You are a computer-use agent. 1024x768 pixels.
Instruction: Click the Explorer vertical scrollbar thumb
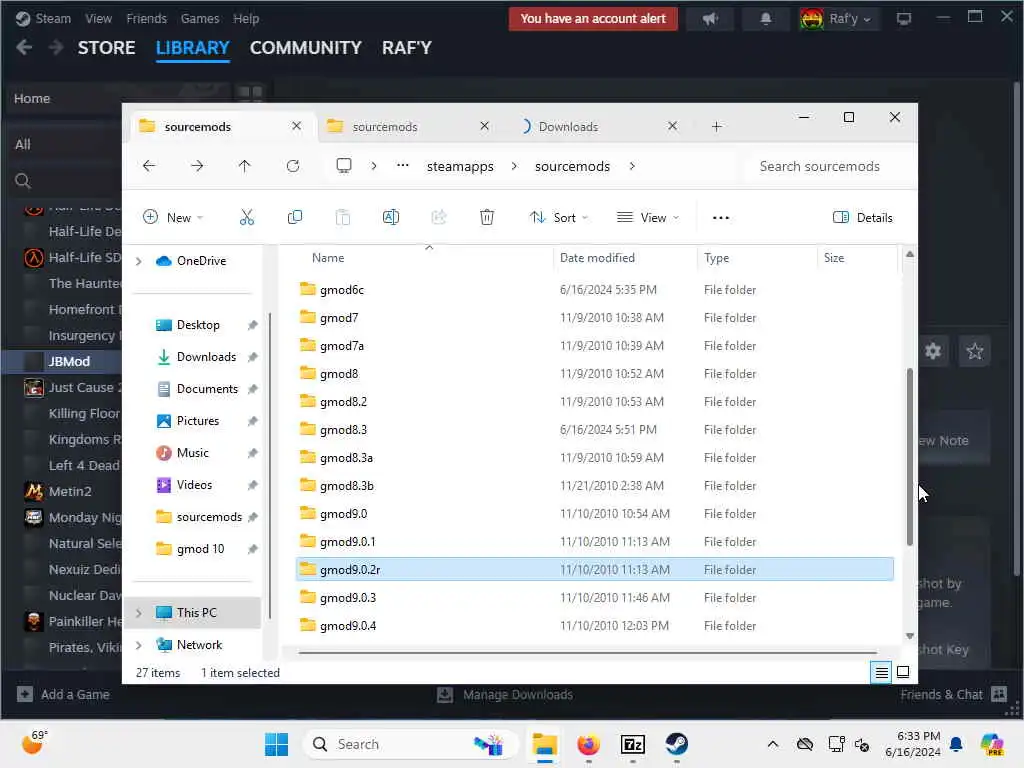[x=909, y=456]
